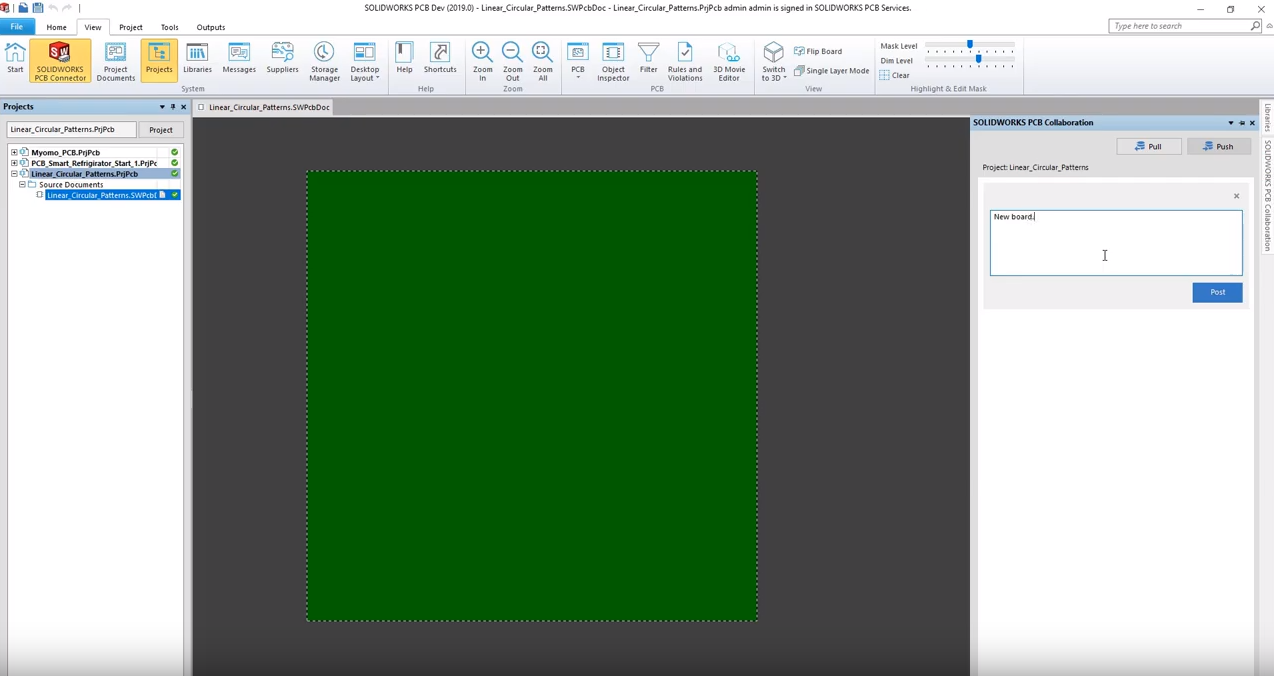Toggle the Projects panel ribbon button

[x=159, y=59]
